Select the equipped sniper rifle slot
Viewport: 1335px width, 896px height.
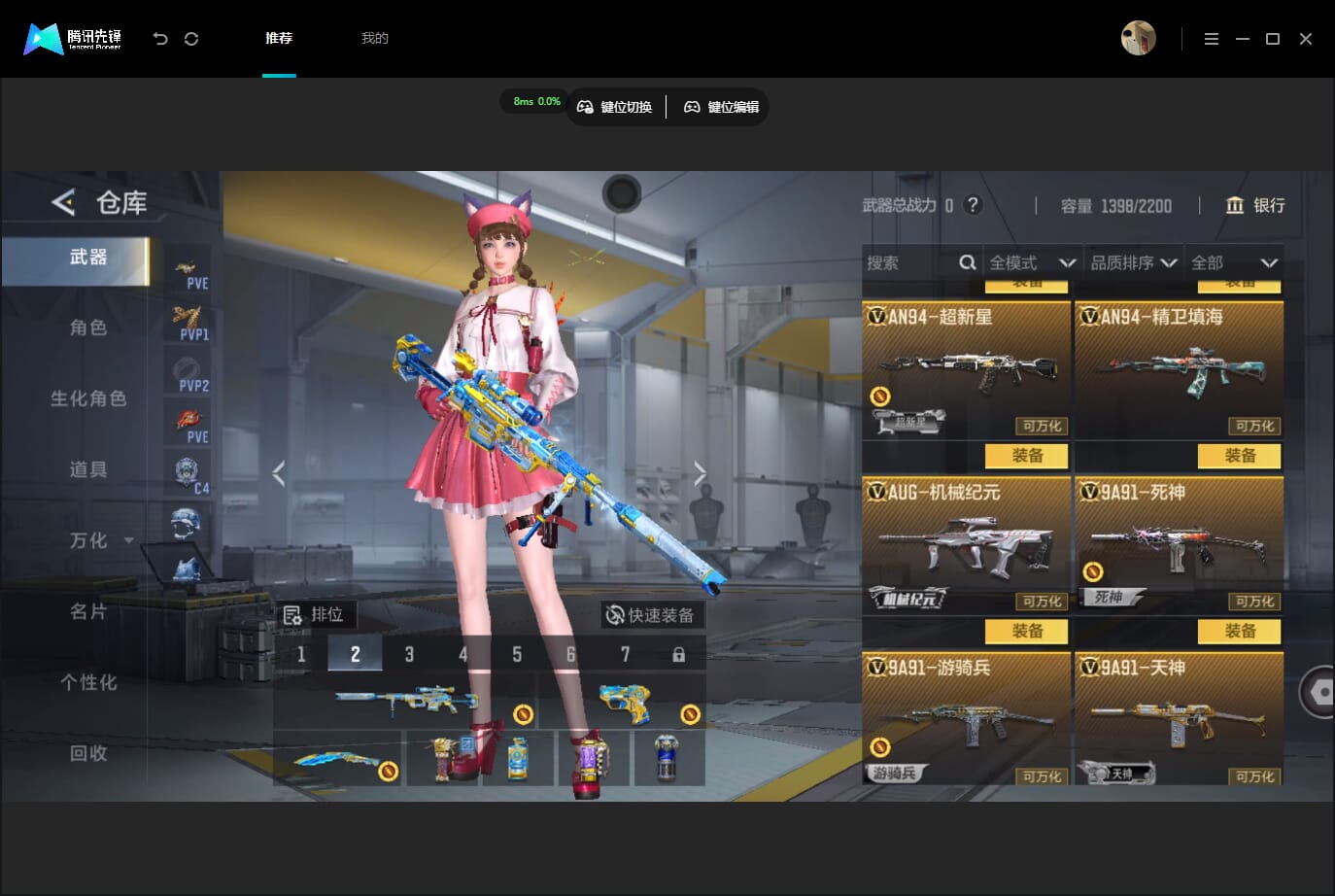click(x=404, y=699)
